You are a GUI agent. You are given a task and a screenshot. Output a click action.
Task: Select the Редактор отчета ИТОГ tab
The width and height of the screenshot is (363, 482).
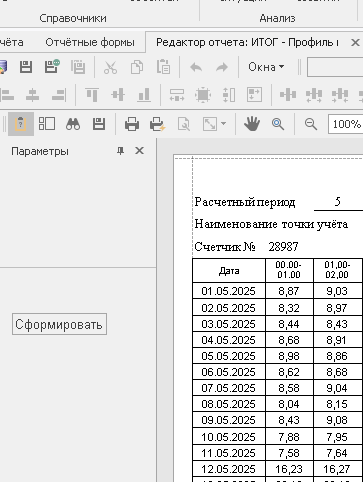click(247, 42)
